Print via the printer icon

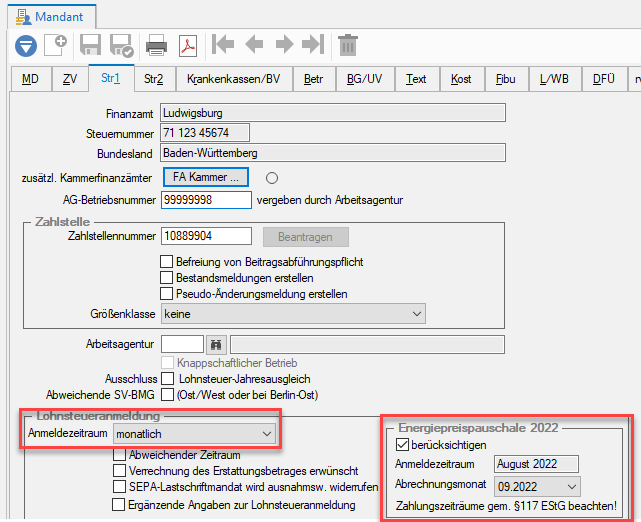tap(157, 45)
